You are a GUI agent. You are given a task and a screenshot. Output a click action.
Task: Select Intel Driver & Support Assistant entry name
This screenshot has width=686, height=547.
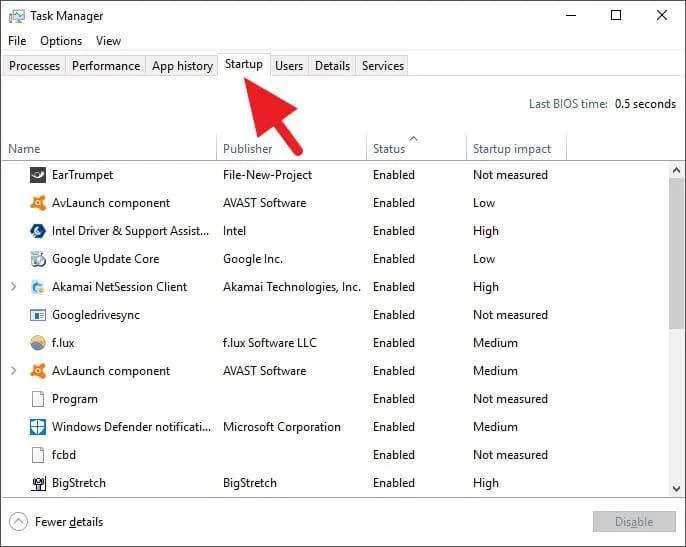[x=130, y=231]
